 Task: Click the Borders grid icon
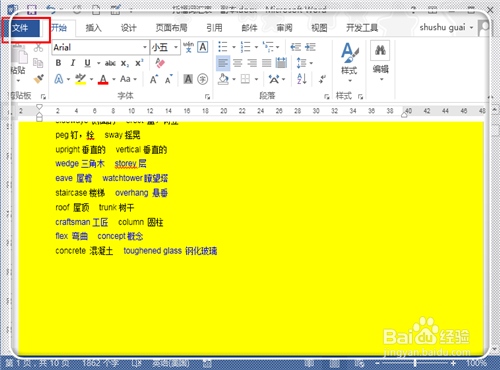coord(245,79)
